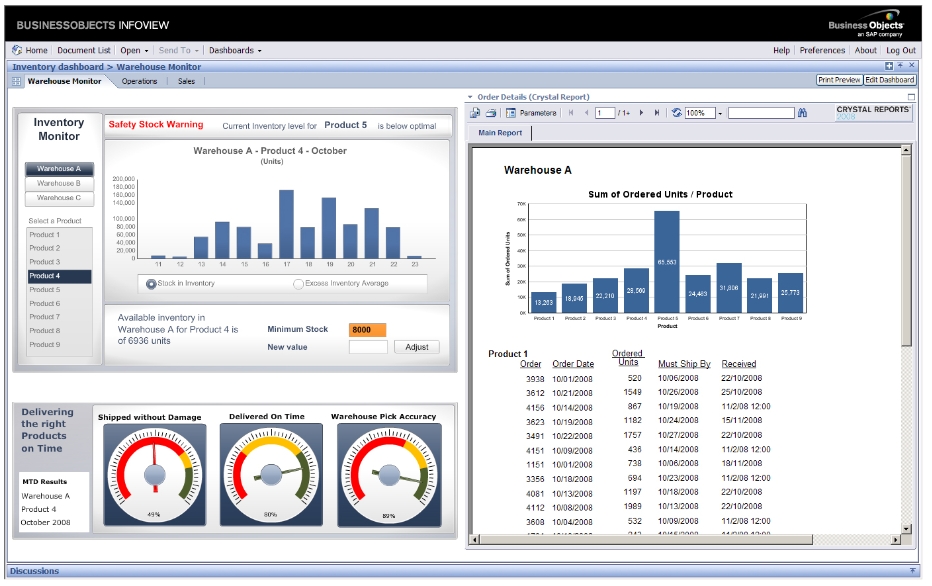Click the report vertical scrollbar thumb
Image resolution: width=932 pixels, height=586 pixels.
[906, 251]
